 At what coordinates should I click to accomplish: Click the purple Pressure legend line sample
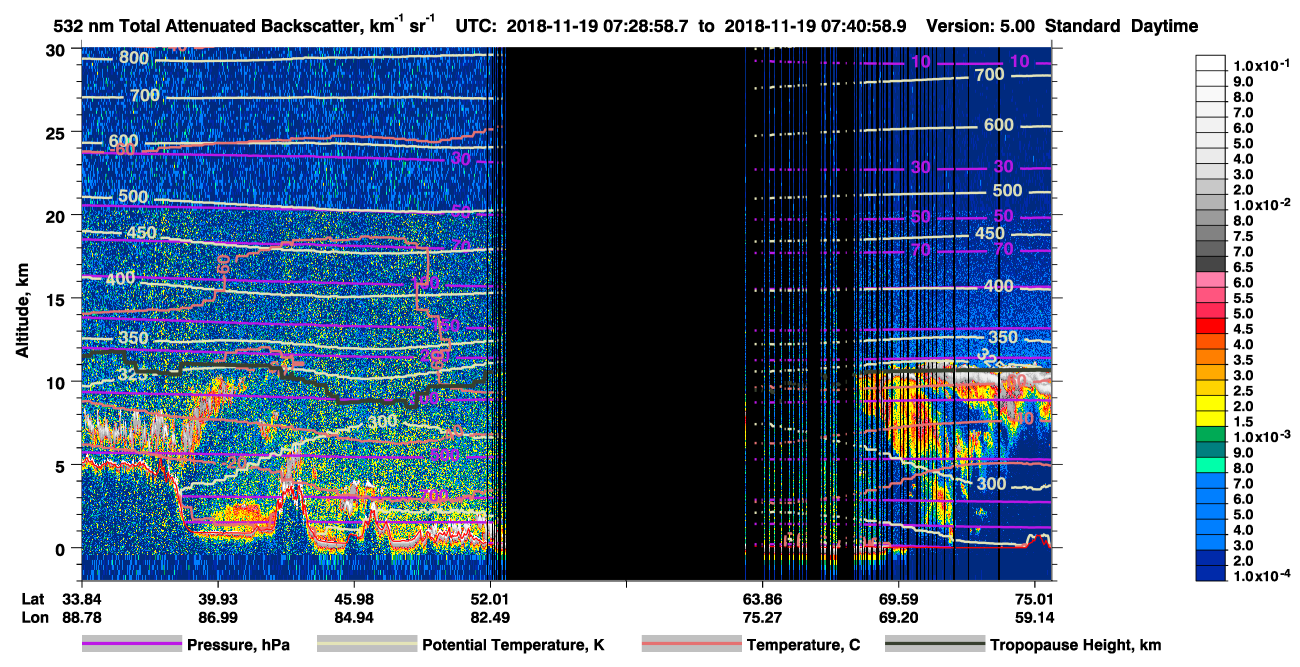(131, 645)
